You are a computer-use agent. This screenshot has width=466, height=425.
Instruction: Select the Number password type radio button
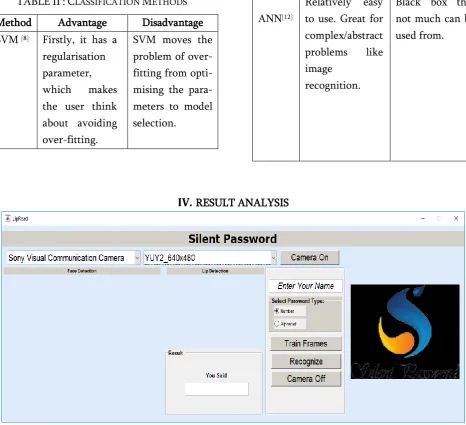[276, 311]
